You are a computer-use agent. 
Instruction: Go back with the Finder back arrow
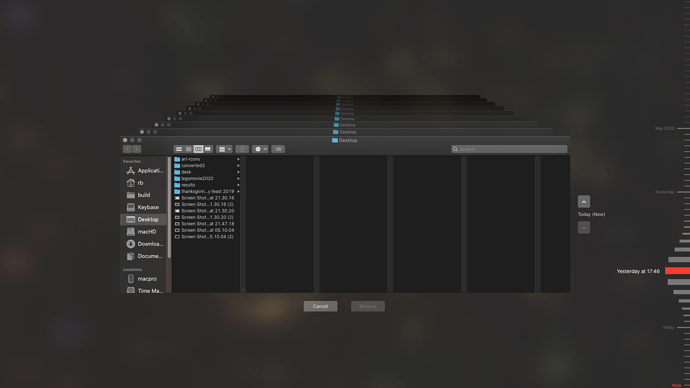127,149
